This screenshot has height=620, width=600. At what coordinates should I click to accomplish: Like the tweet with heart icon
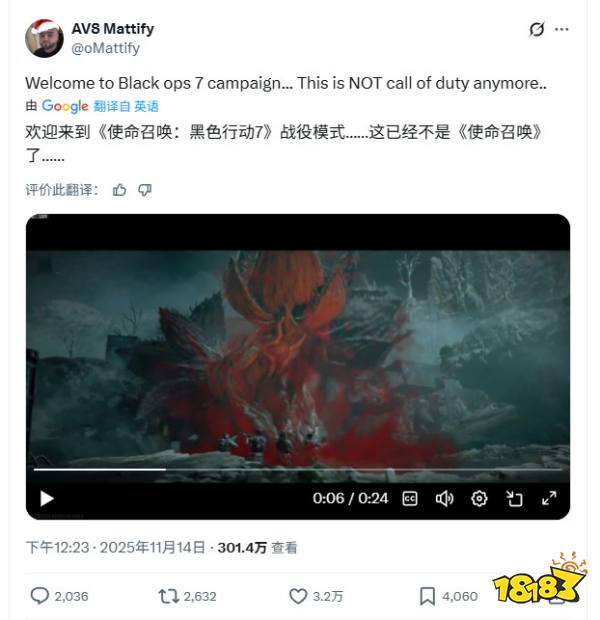[x=298, y=596]
